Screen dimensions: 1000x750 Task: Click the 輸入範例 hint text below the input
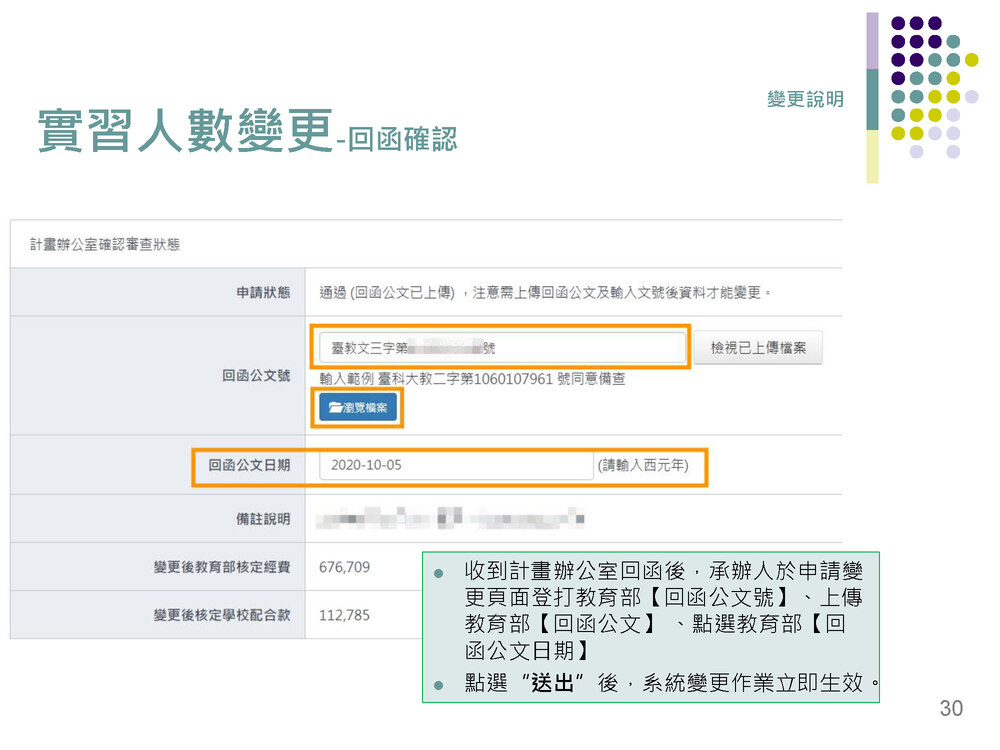[x=472, y=379]
